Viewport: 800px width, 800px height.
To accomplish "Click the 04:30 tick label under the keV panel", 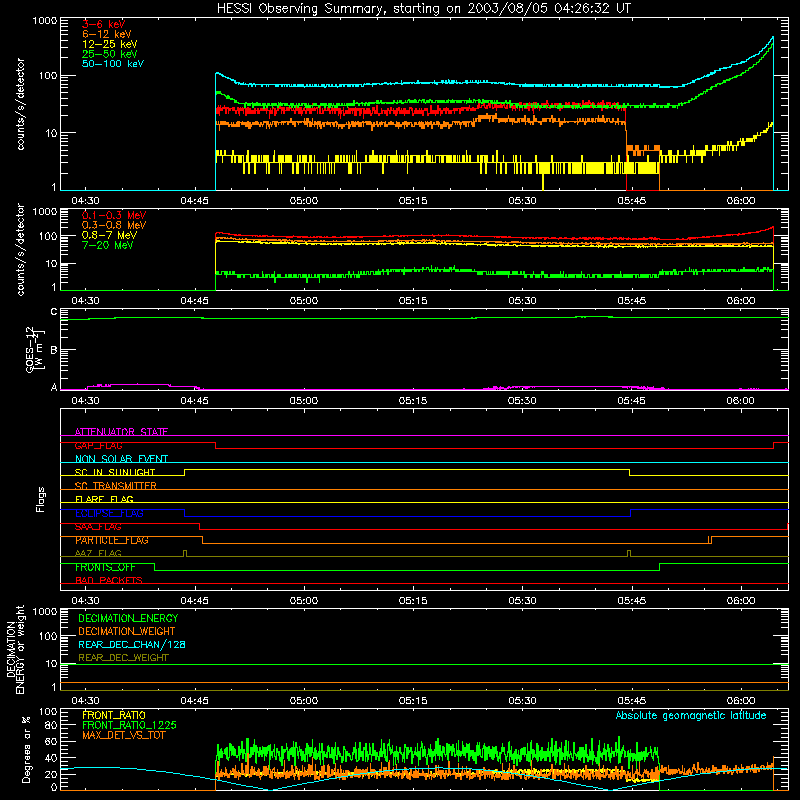I will pyautogui.click(x=85, y=201).
